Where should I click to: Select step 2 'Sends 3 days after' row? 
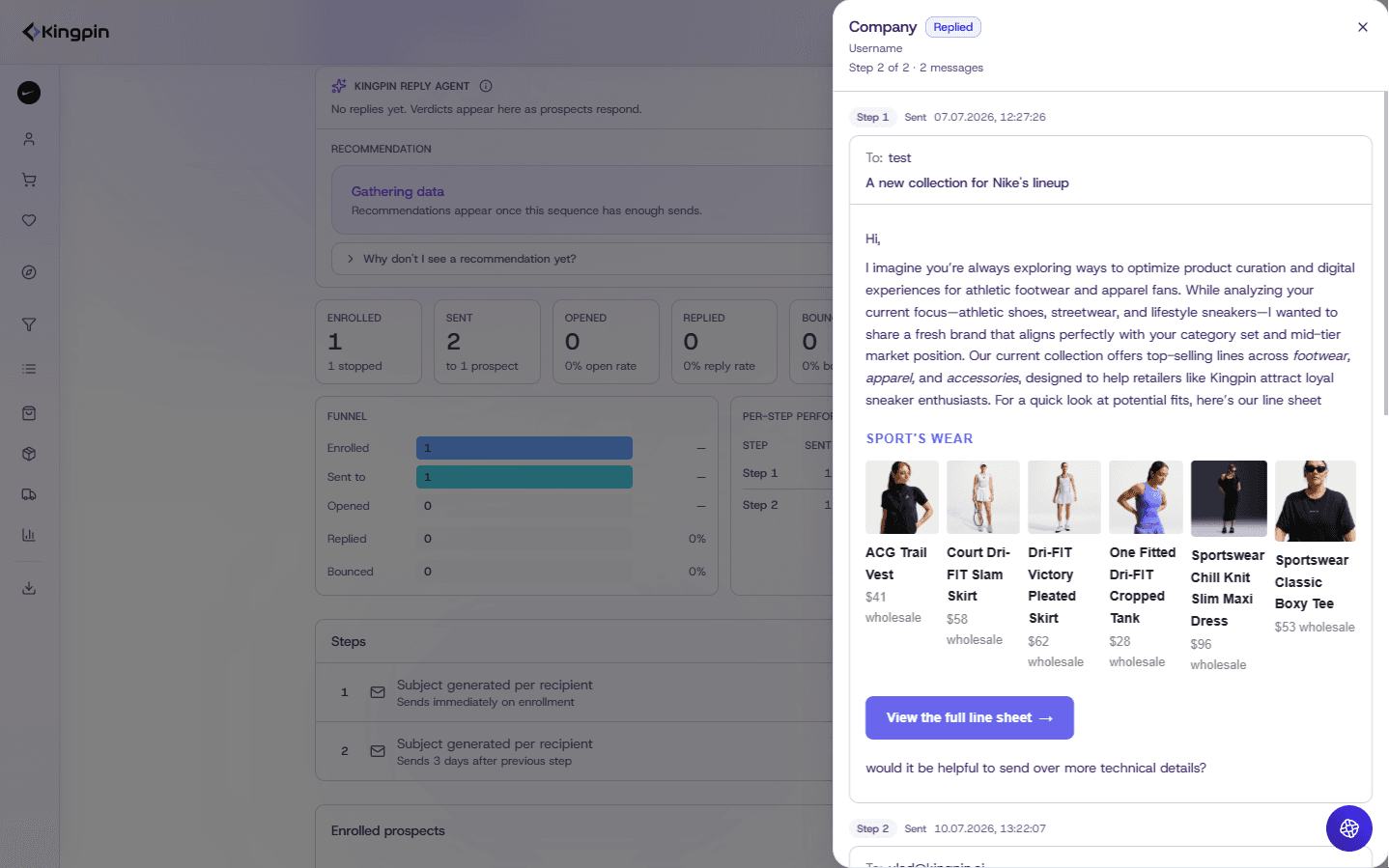(575, 751)
